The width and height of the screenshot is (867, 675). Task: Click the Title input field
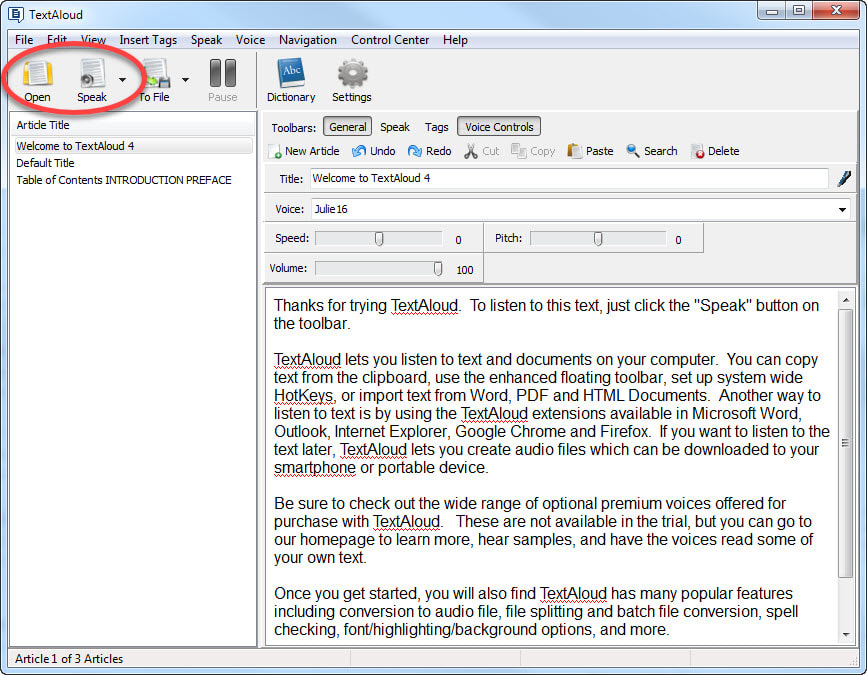[568, 178]
